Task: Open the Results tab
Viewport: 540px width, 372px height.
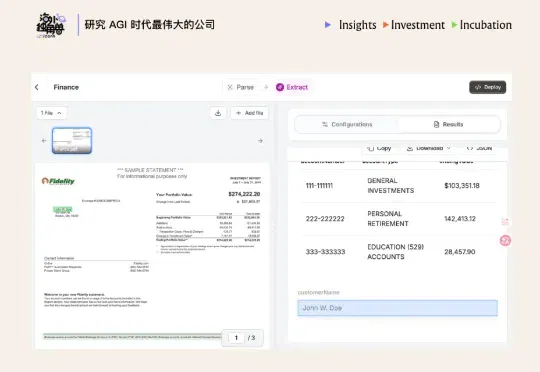Action: [448, 124]
